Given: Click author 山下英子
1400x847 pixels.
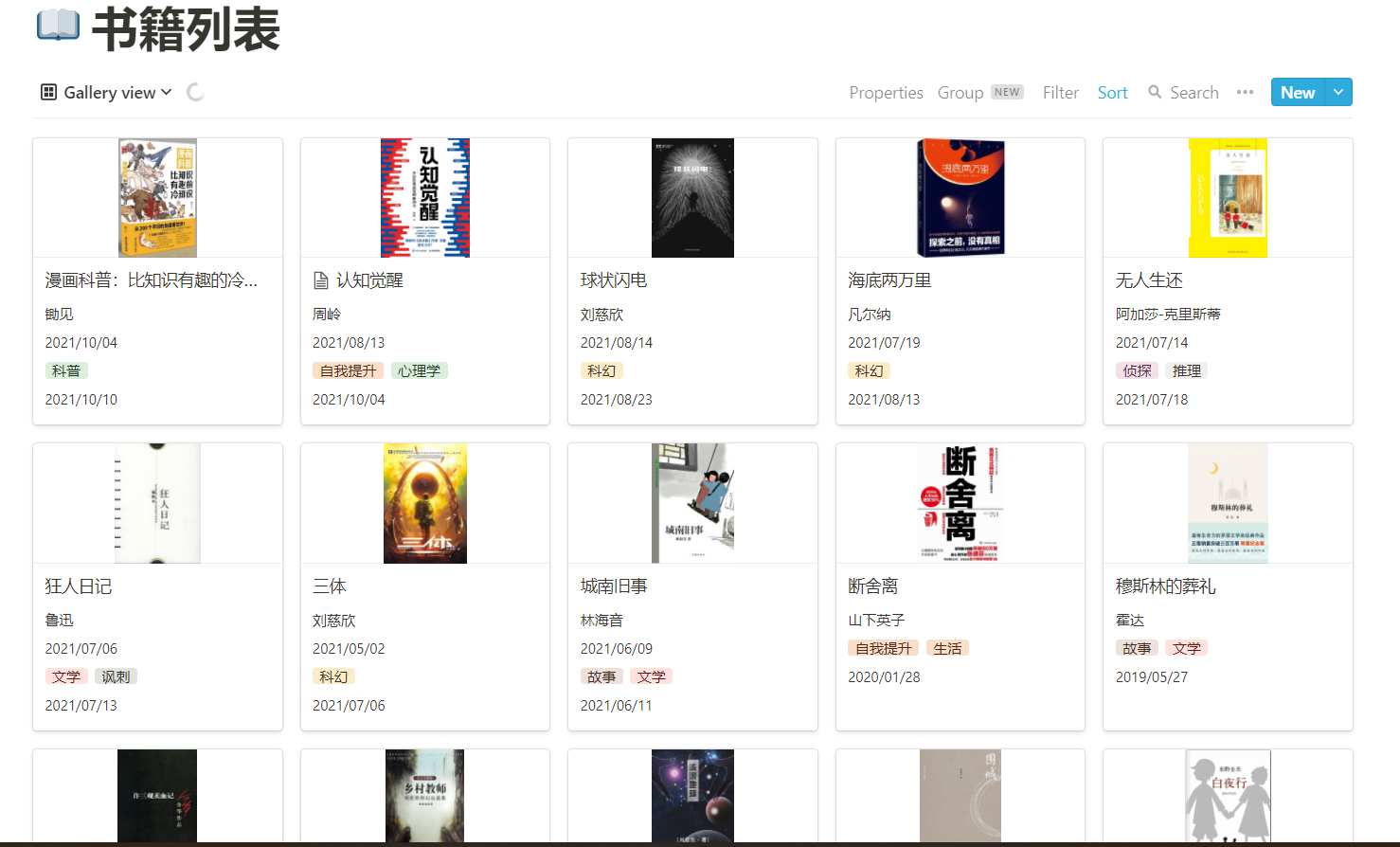Looking at the screenshot, I should [x=876, y=620].
